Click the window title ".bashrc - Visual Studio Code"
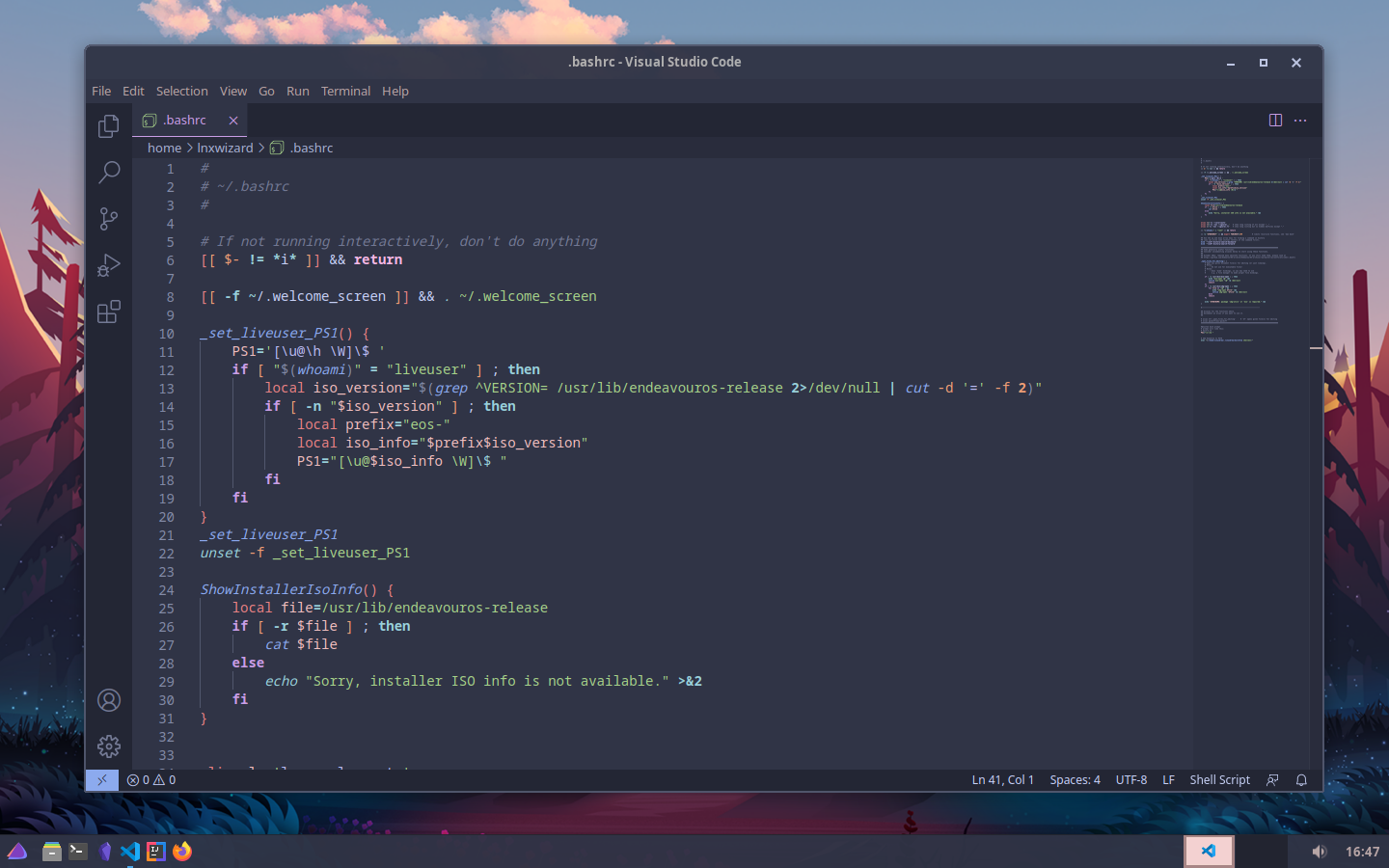Screen dimensions: 1389x868 (655, 62)
